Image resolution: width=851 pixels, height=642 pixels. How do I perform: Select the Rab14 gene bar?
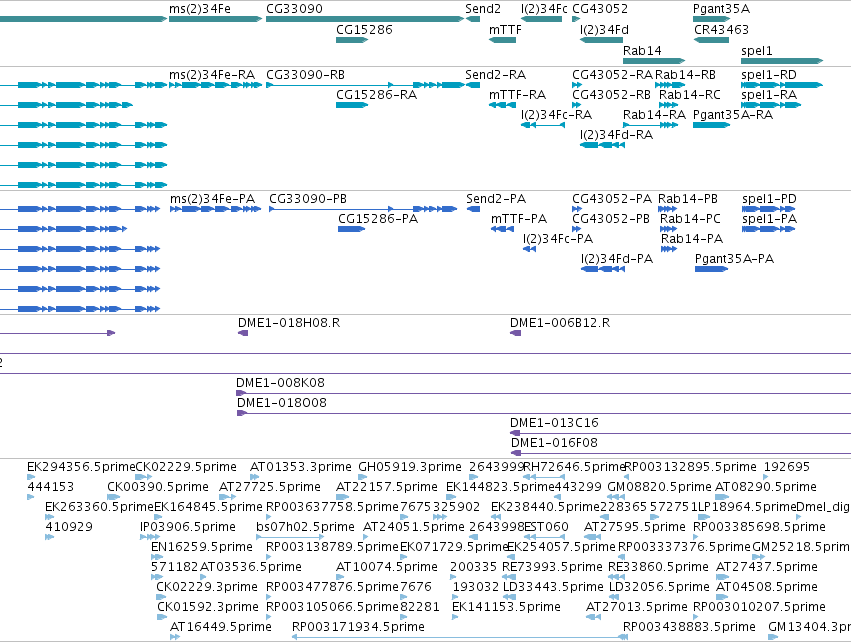point(654,61)
